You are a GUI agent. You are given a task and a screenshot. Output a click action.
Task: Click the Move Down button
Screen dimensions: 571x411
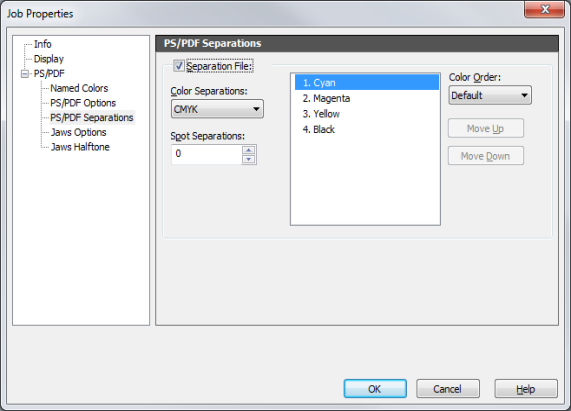(x=486, y=156)
